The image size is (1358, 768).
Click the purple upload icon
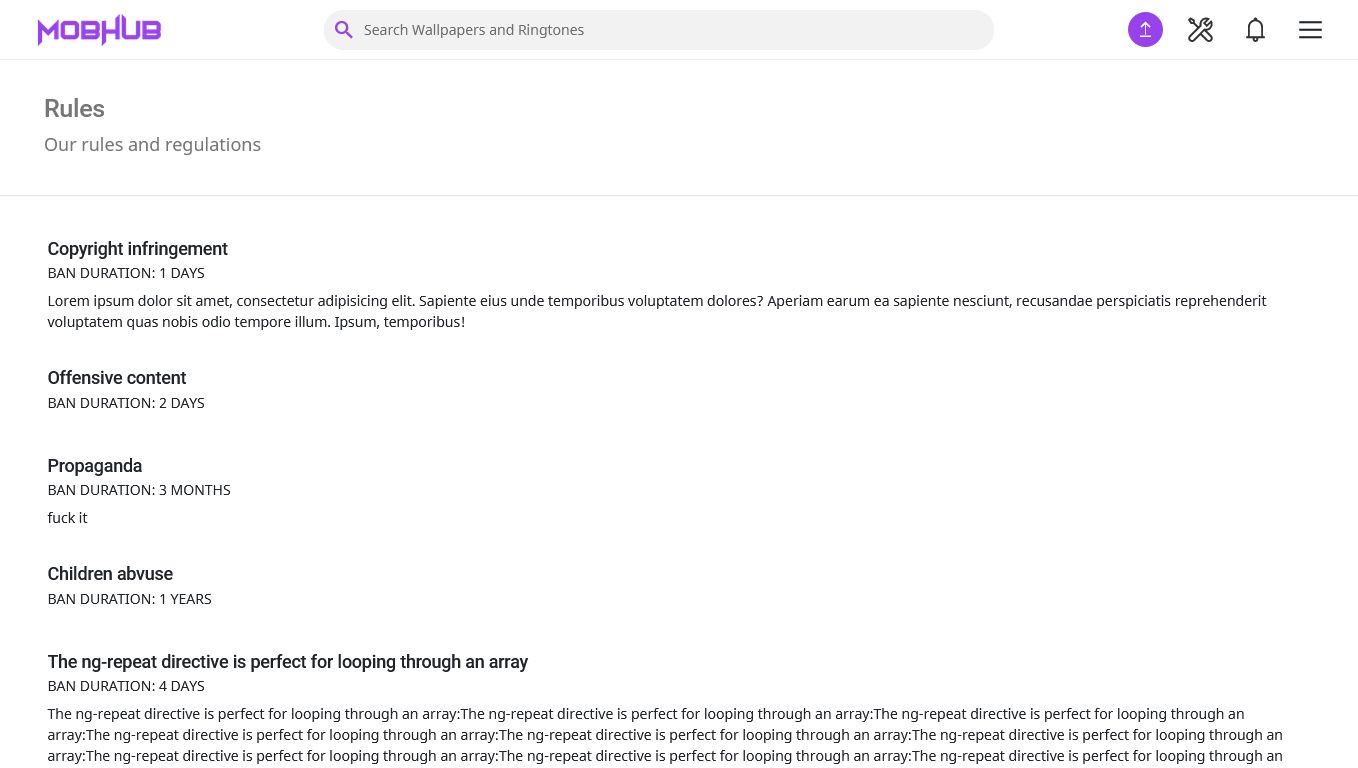coord(1145,30)
